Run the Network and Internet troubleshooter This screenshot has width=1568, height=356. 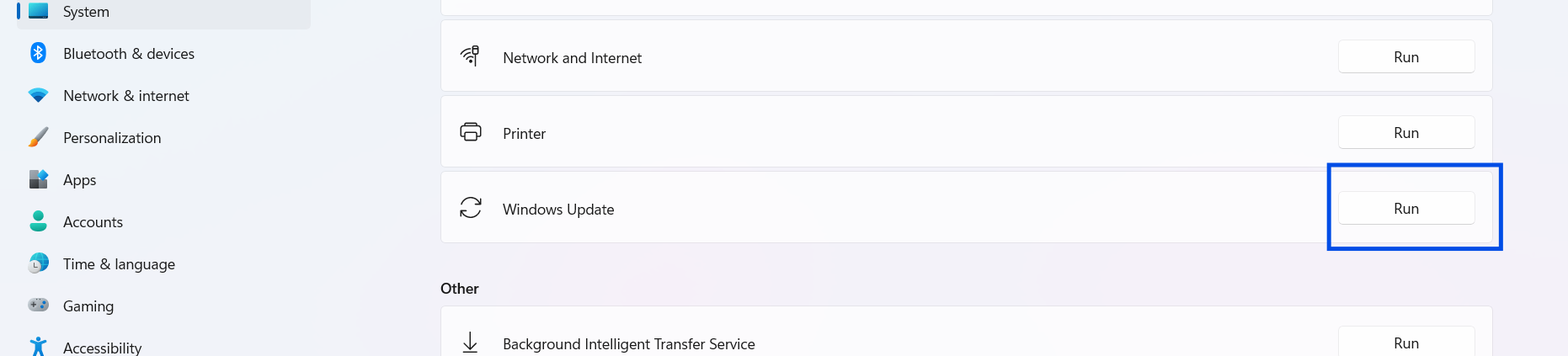[x=1405, y=57]
